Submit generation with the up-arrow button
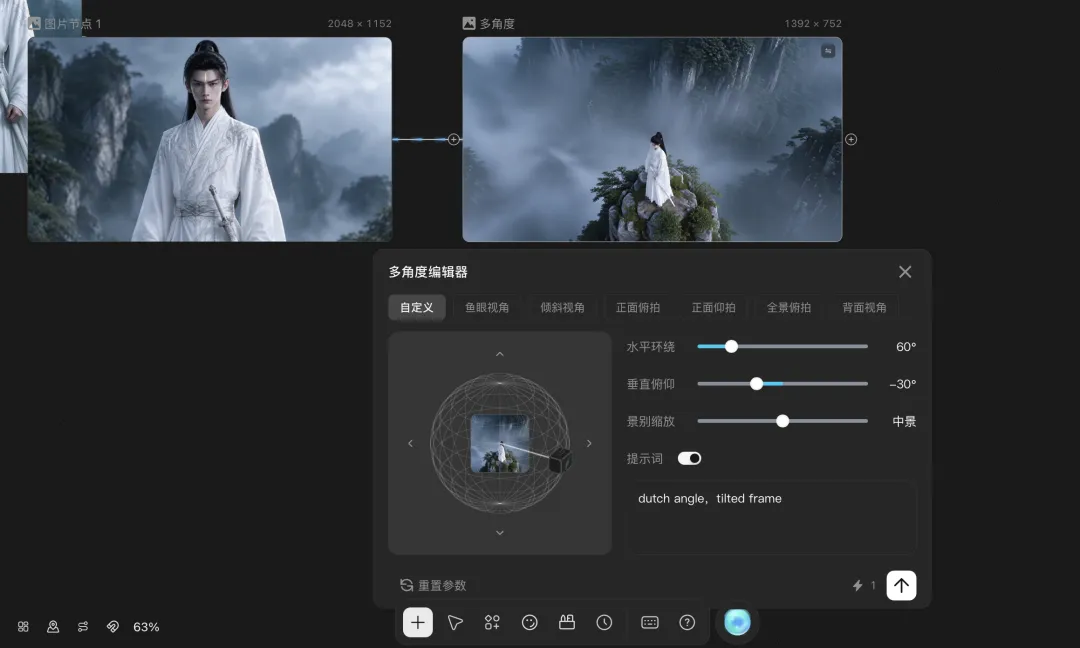Image resolution: width=1080 pixels, height=648 pixels. 901,585
